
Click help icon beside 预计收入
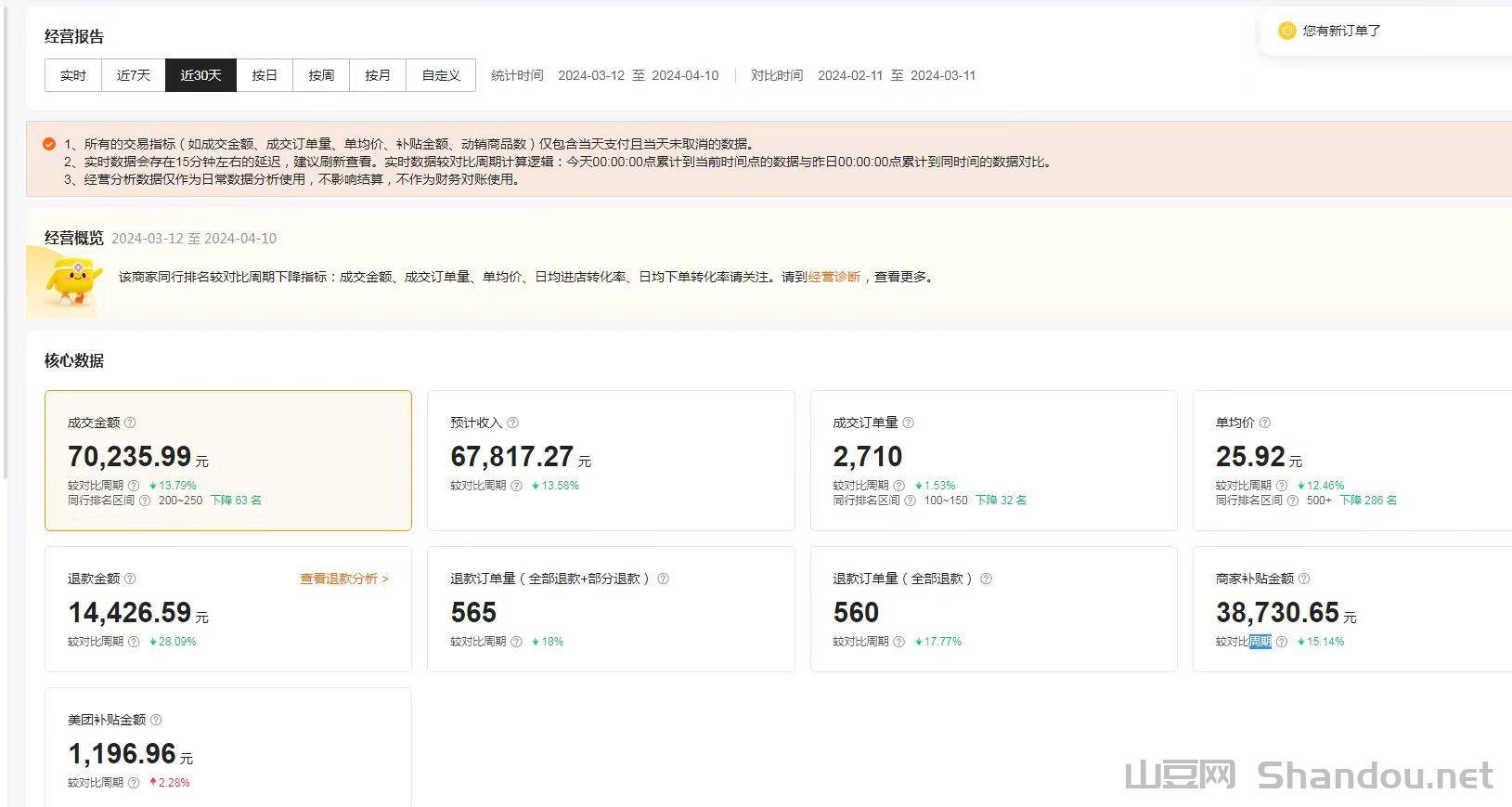click(x=512, y=423)
